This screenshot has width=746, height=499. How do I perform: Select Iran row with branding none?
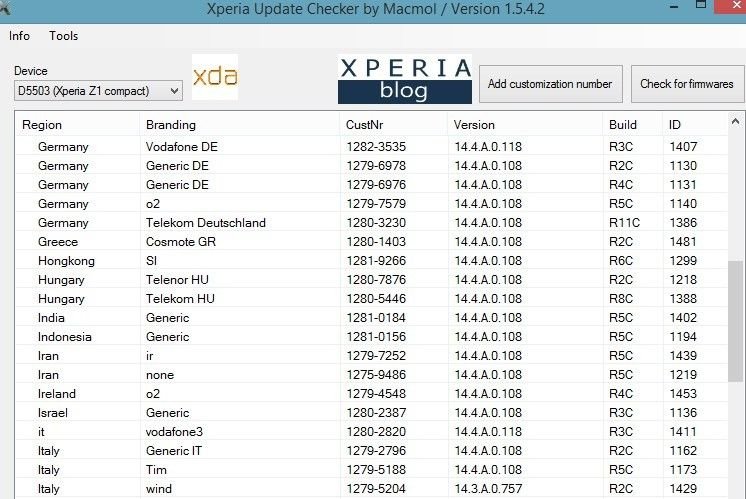pyautogui.click(x=372, y=375)
